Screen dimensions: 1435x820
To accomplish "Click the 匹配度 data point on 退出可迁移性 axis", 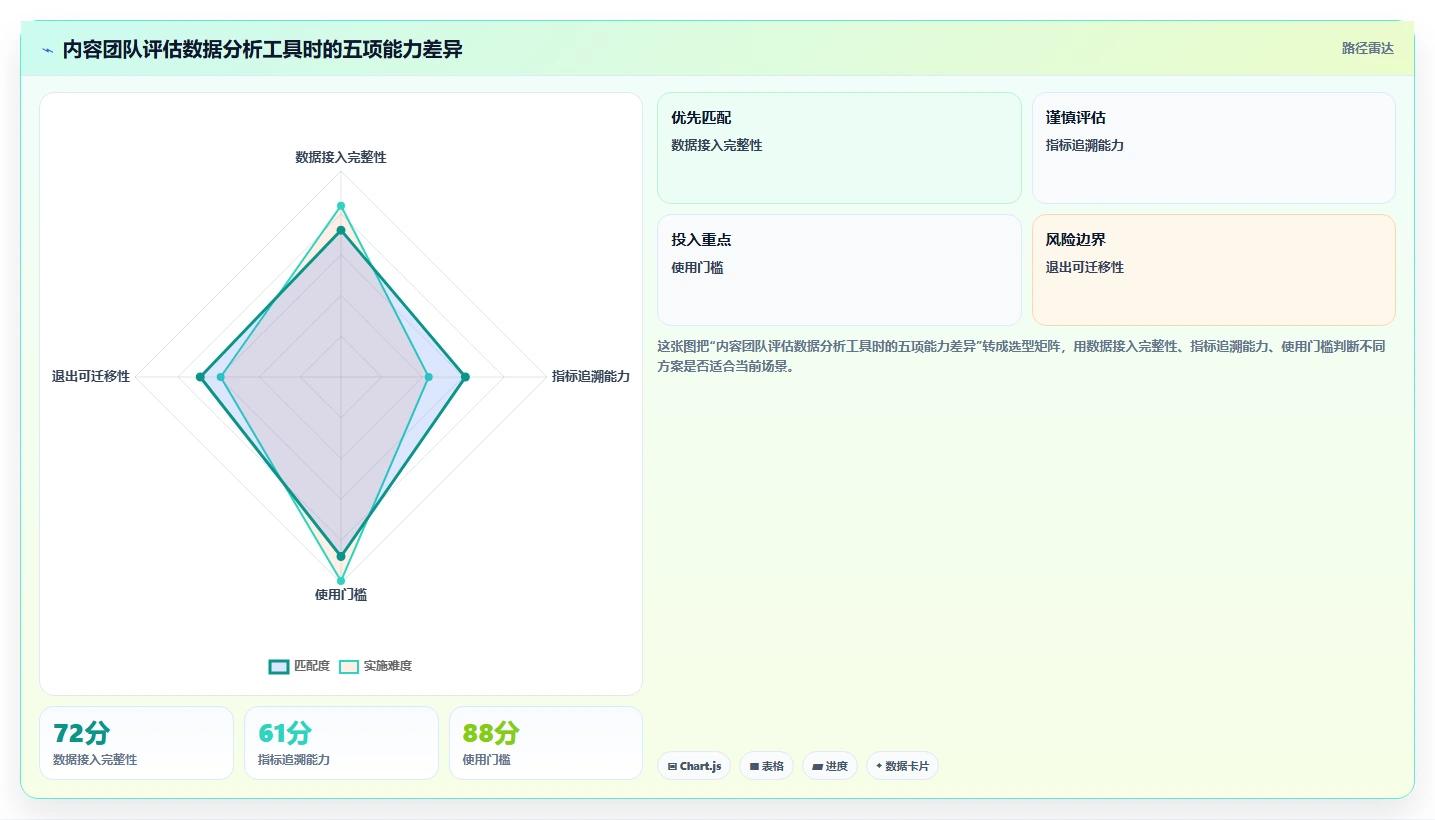I will point(200,377).
